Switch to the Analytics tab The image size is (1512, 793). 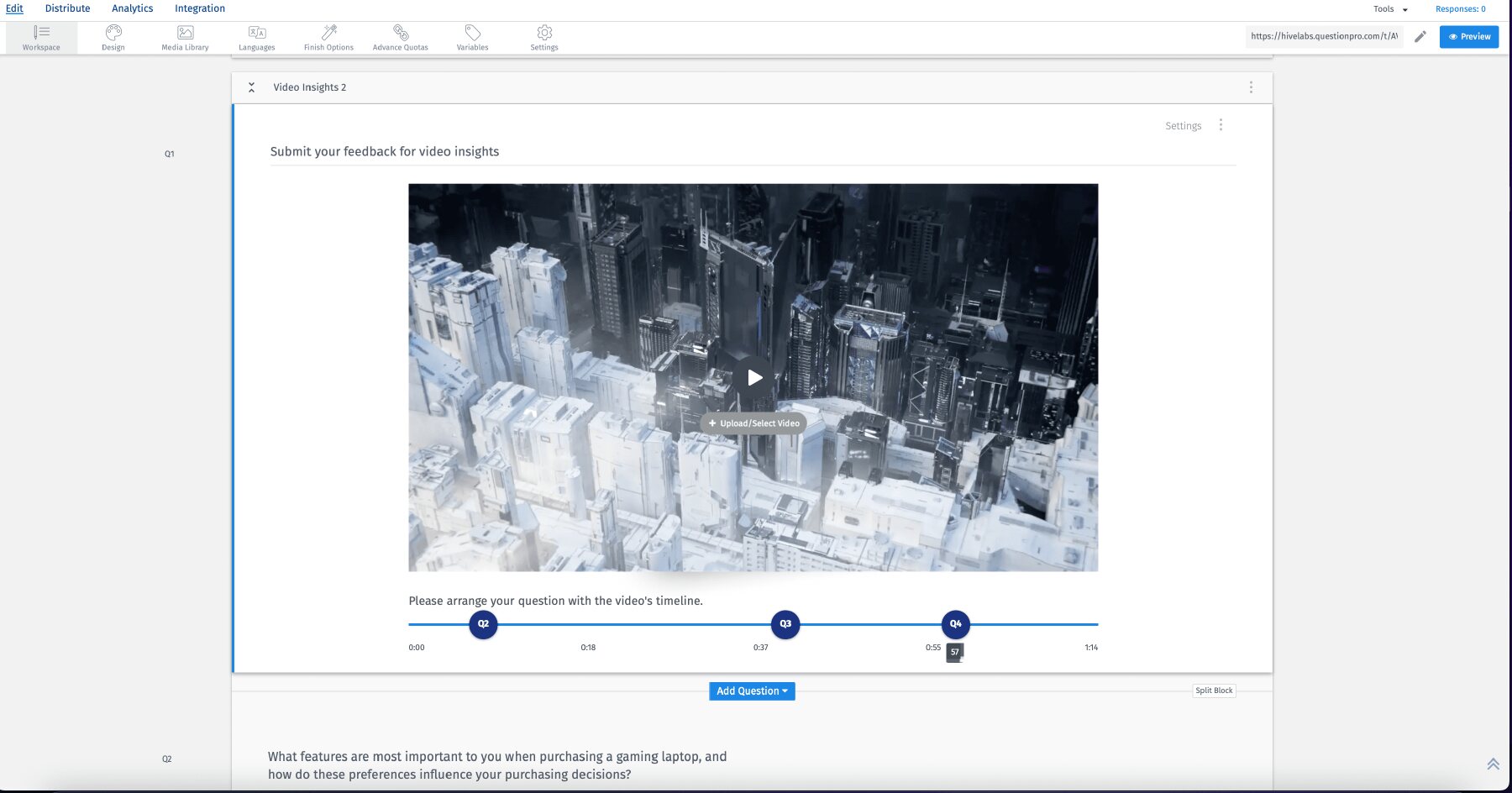coord(132,8)
